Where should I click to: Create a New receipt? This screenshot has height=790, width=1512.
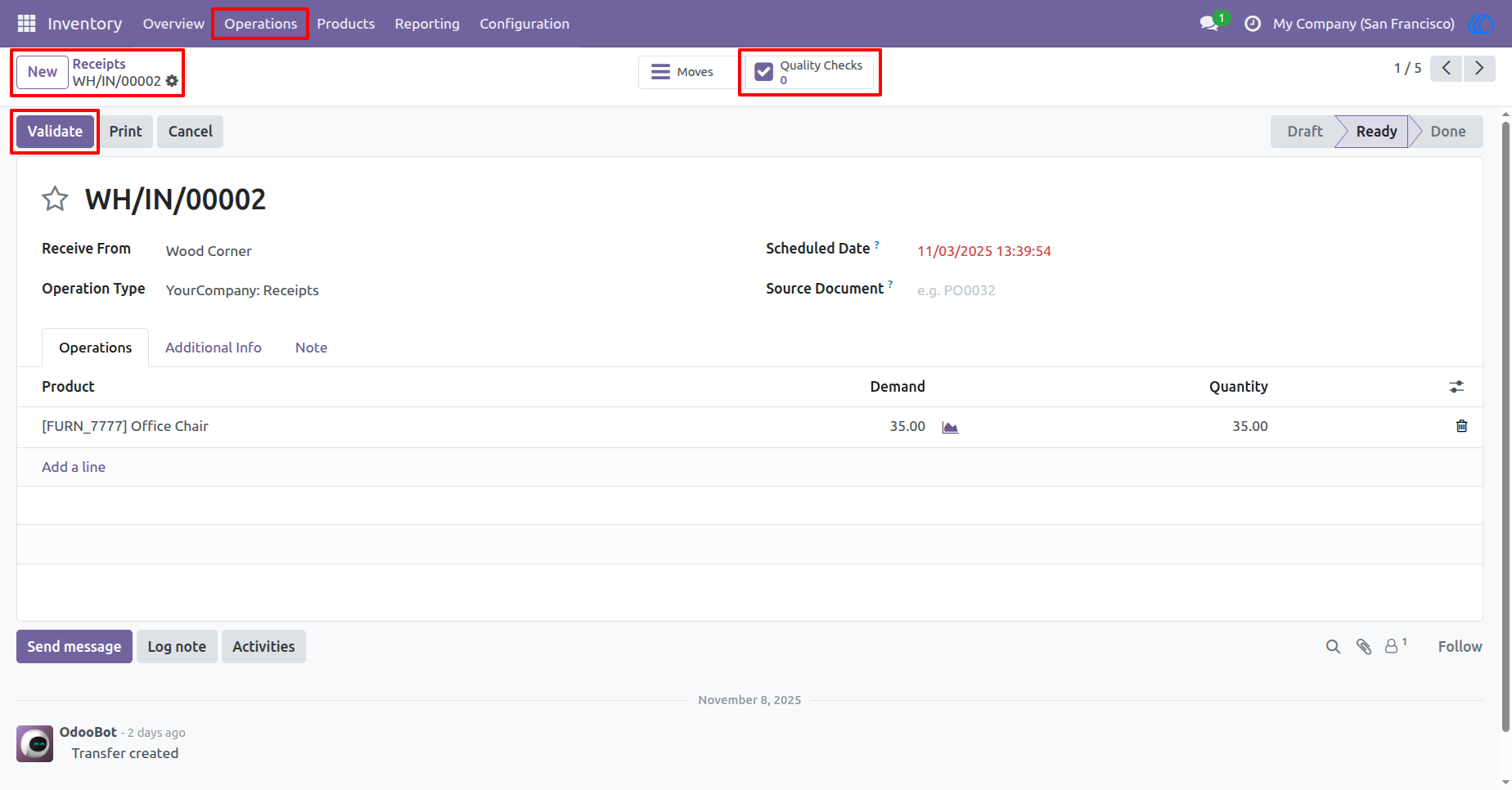coord(43,72)
